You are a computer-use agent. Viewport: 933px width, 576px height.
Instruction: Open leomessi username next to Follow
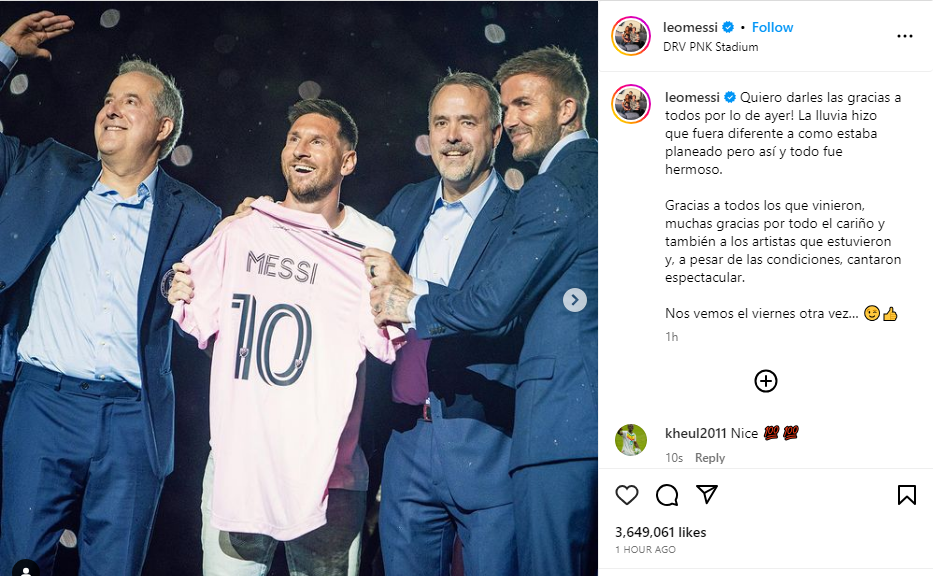point(691,27)
